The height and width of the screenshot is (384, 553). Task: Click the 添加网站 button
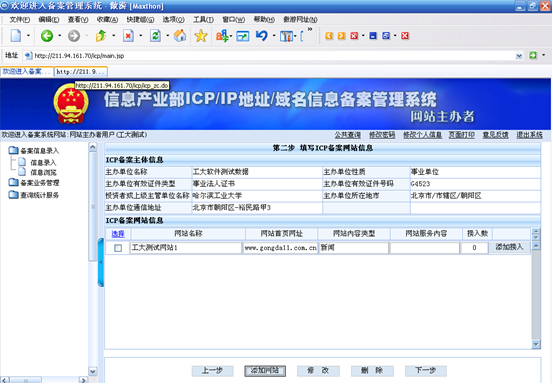265,371
